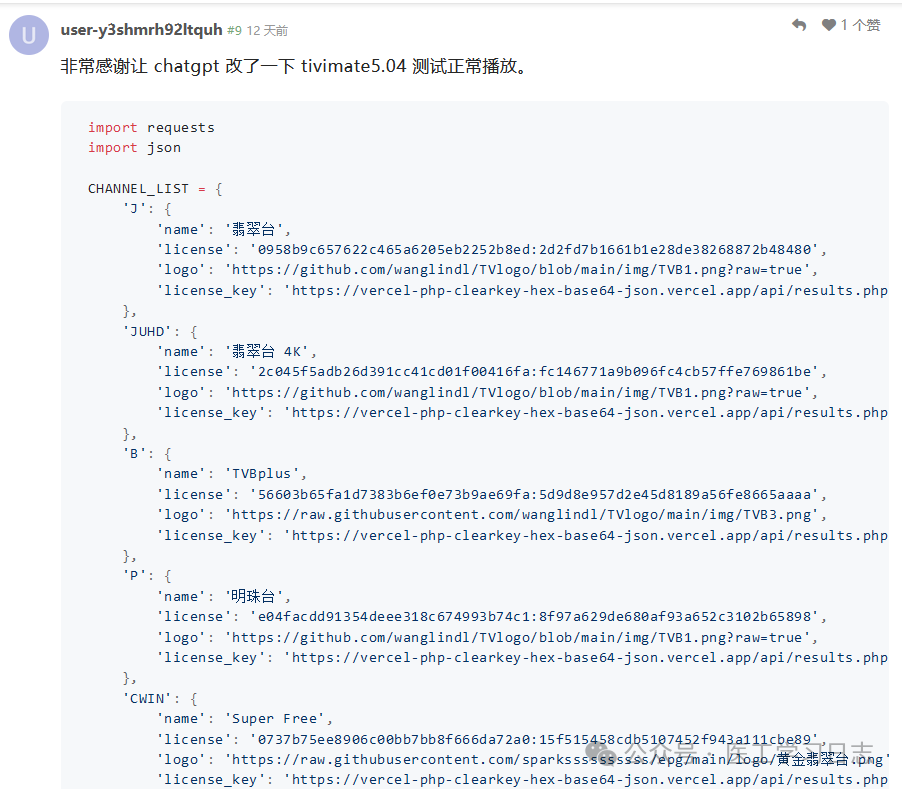Click the user avatar with letter U

pos(29,35)
